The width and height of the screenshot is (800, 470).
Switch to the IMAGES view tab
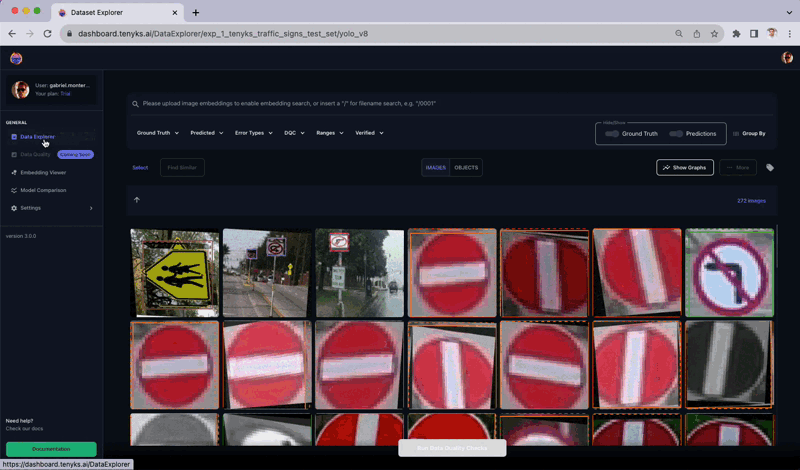pos(436,167)
